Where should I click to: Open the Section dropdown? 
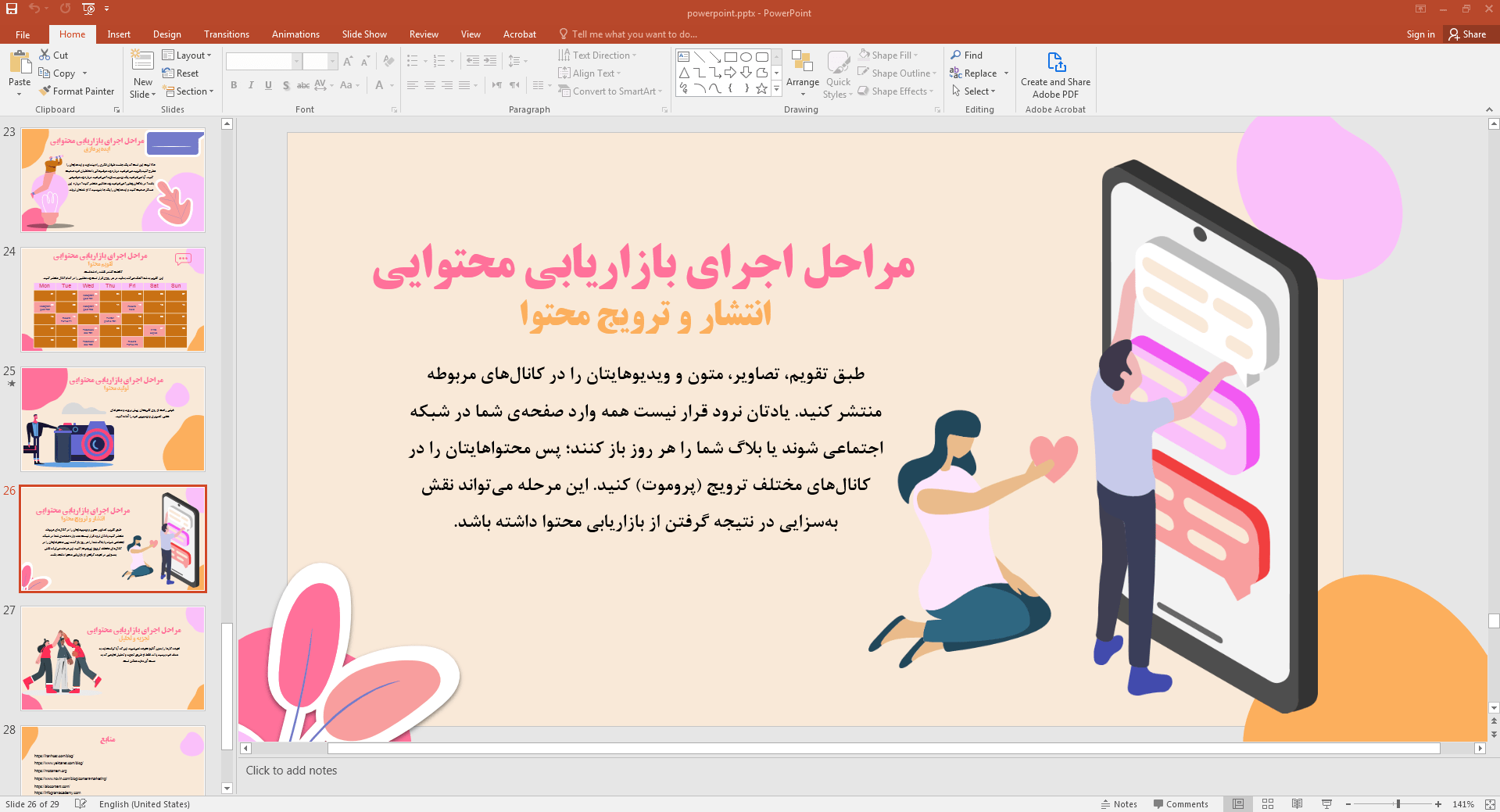188,91
